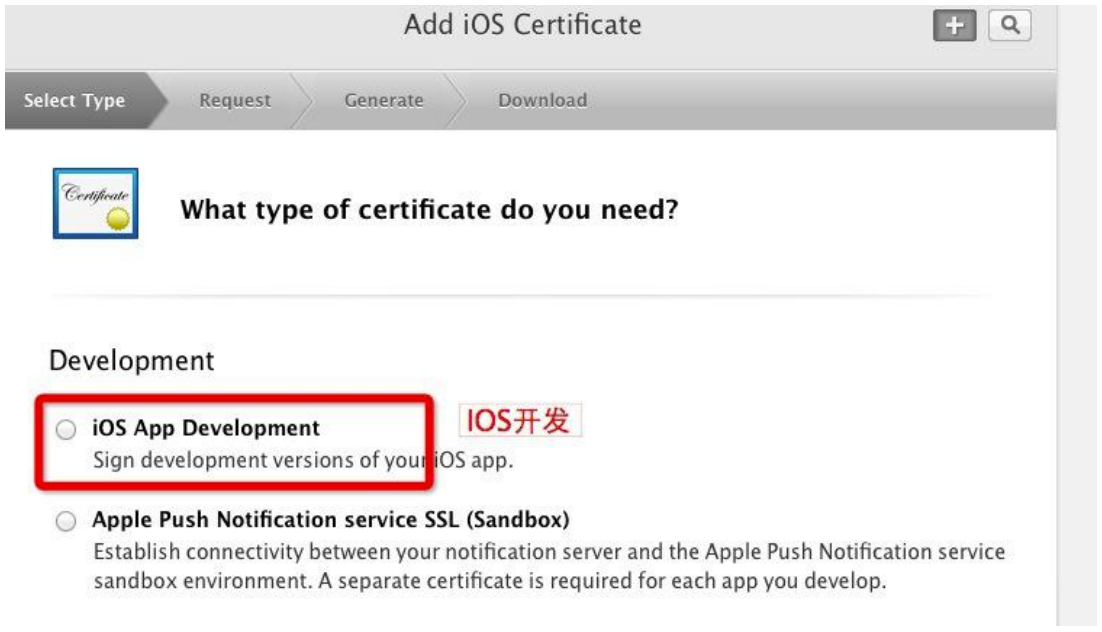Image resolution: width=1102 pixels, height=632 pixels.
Task: Click the 'Add iOS Certificate' title
Action: pyautogui.click(x=522, y=25)
